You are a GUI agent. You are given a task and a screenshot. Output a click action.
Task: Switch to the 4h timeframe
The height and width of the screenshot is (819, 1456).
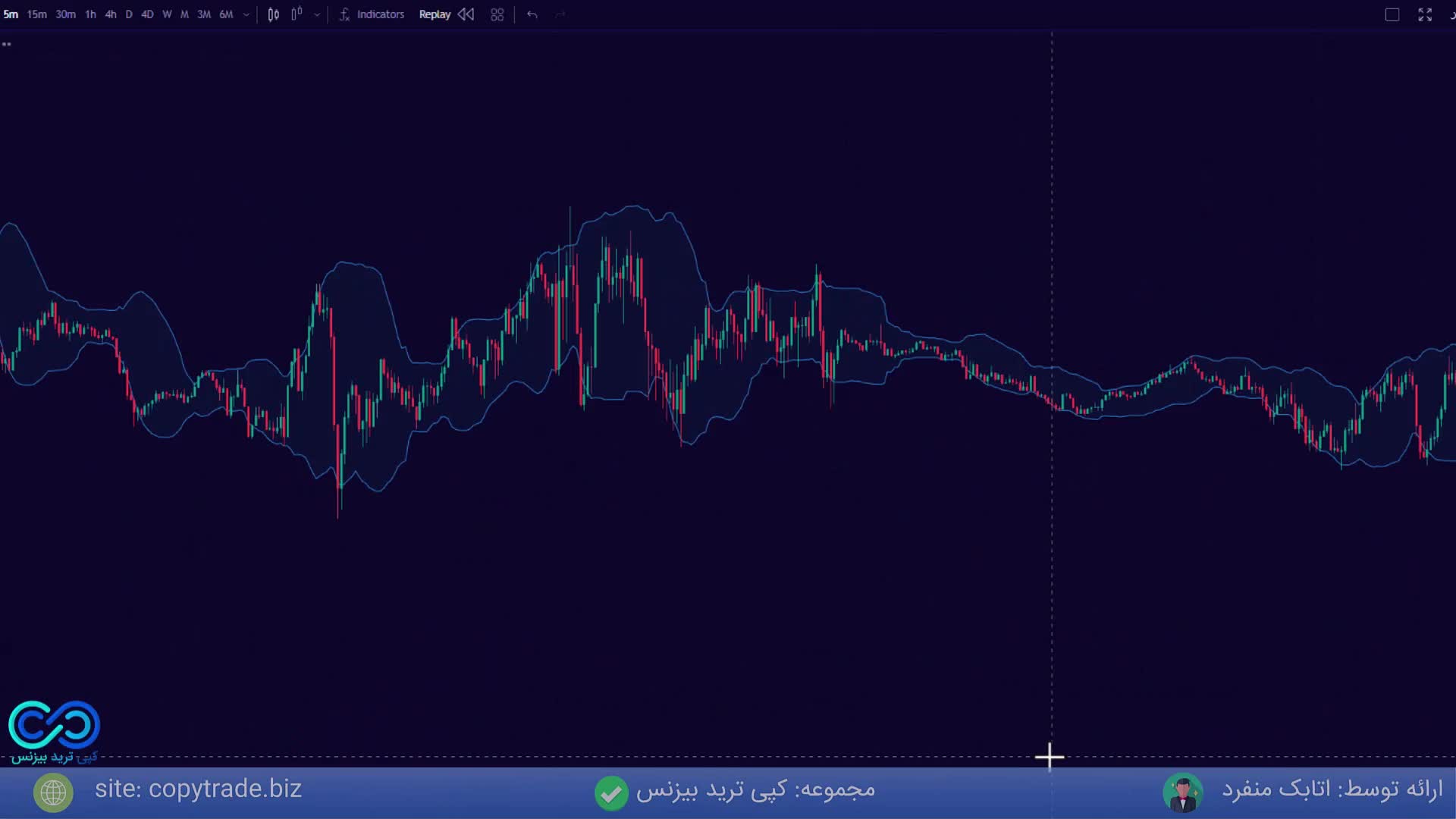click(111, 14)
